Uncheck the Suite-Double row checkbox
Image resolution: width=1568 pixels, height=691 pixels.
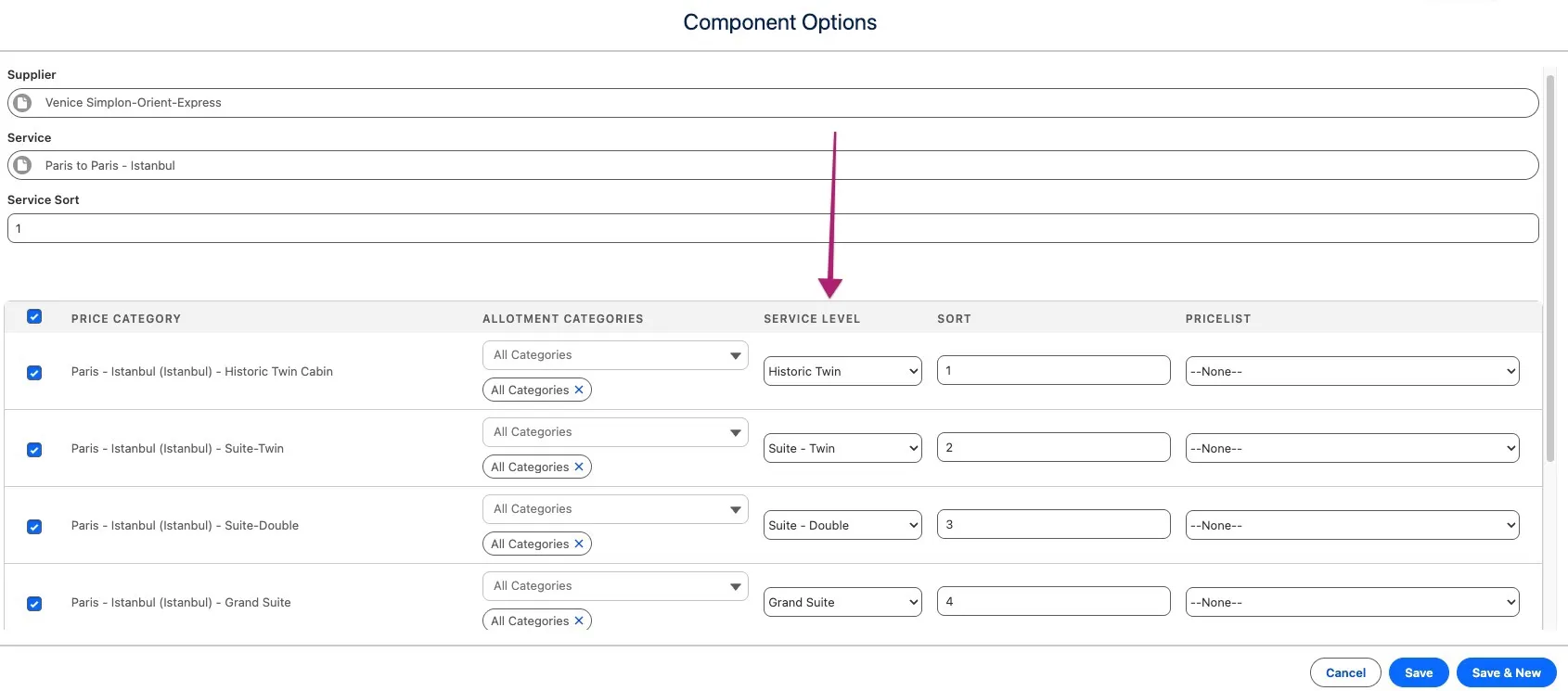coord(34,527)
